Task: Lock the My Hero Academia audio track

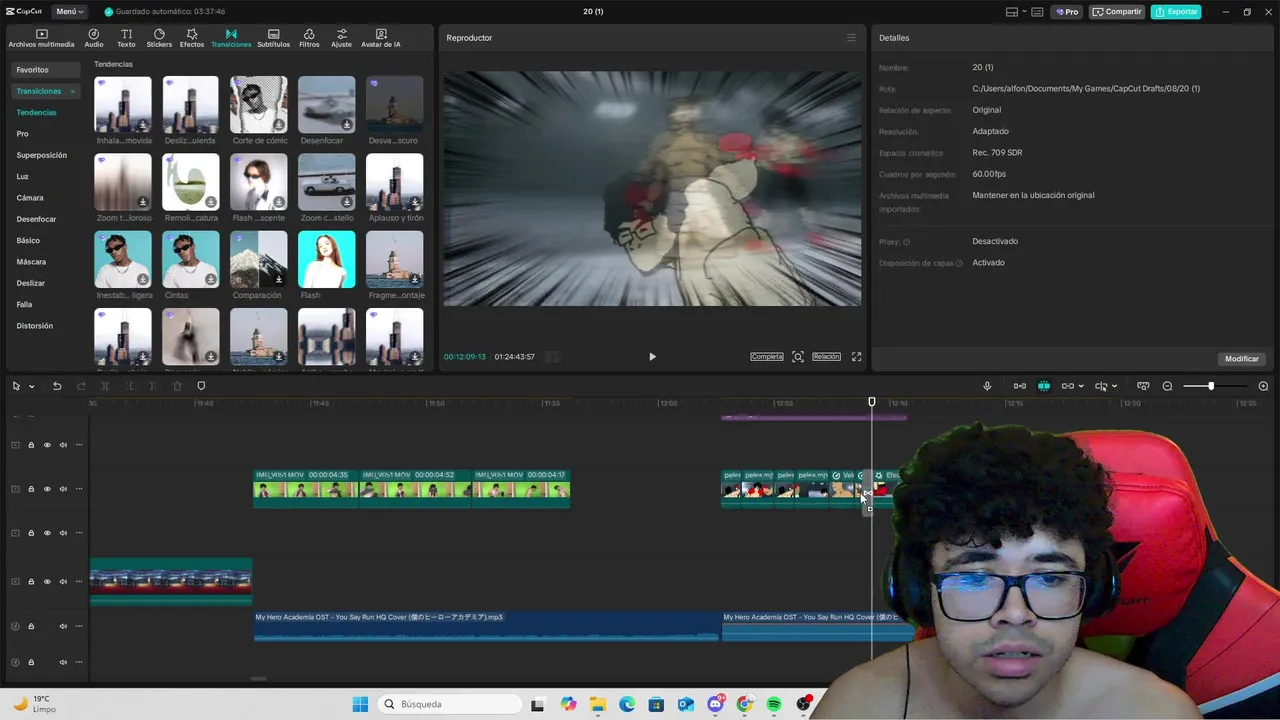Action: pos(31,626)
